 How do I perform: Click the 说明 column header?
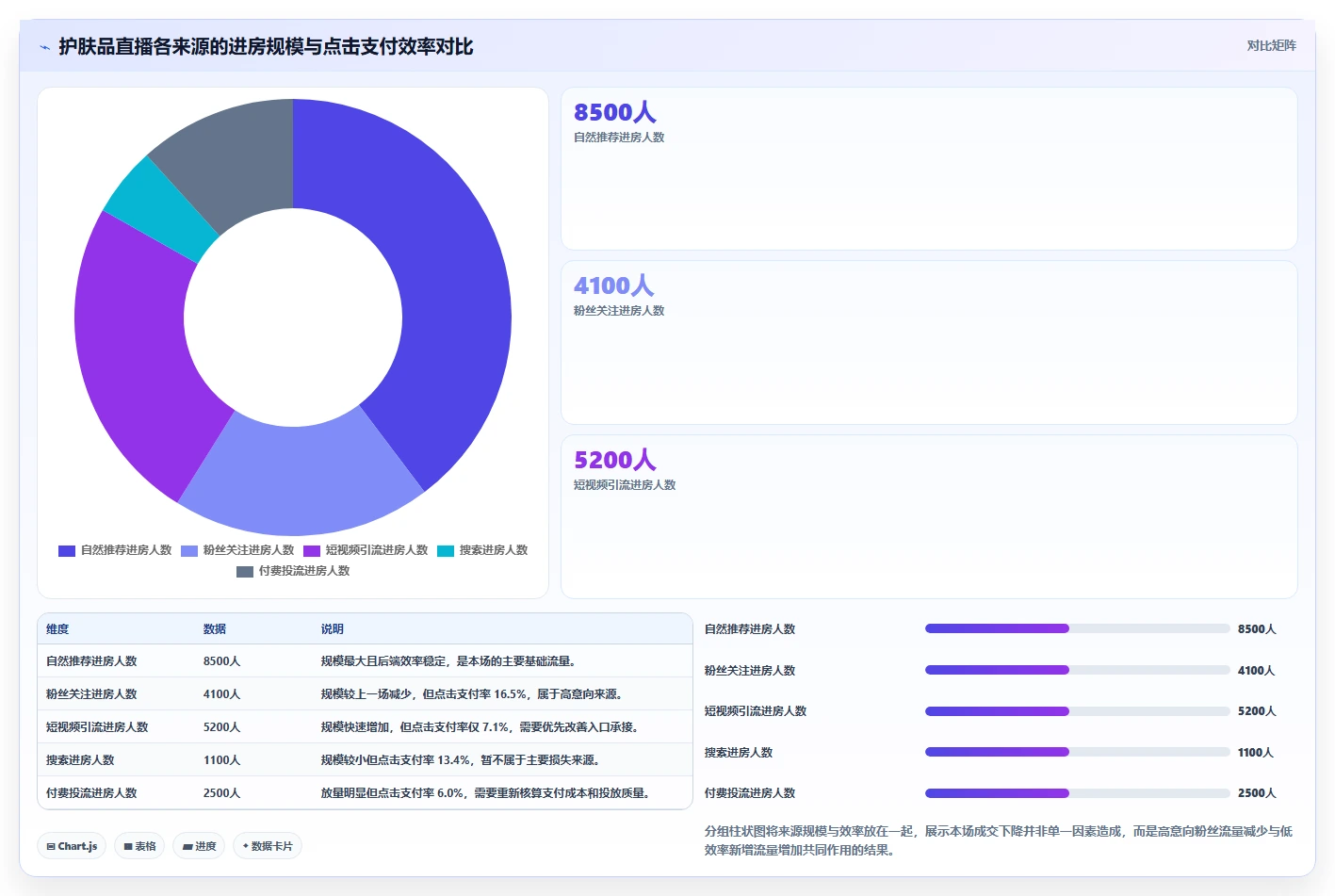[333, 629]
